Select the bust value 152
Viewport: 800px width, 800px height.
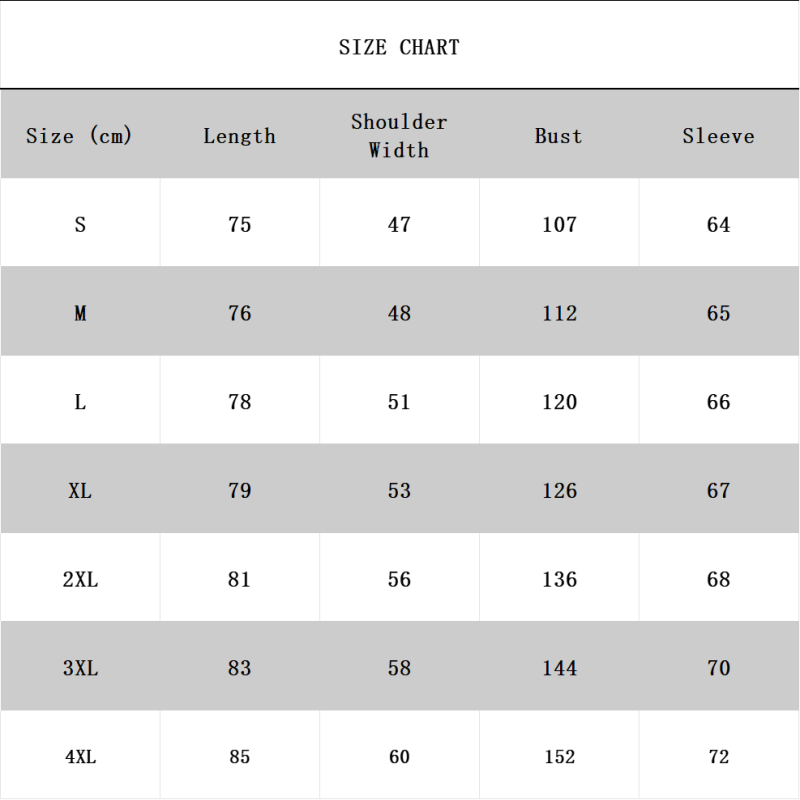(559, 757)
